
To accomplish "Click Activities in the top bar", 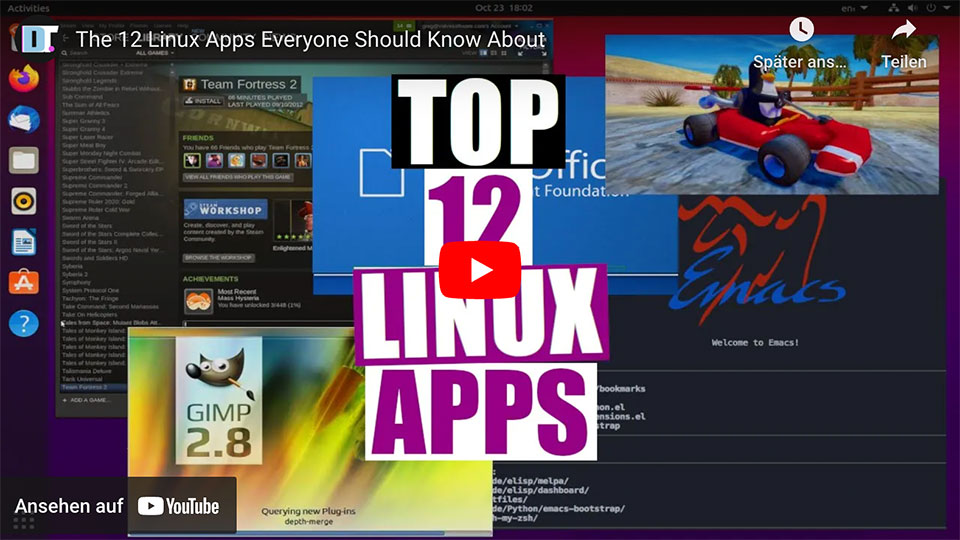I will coord(28,8).
